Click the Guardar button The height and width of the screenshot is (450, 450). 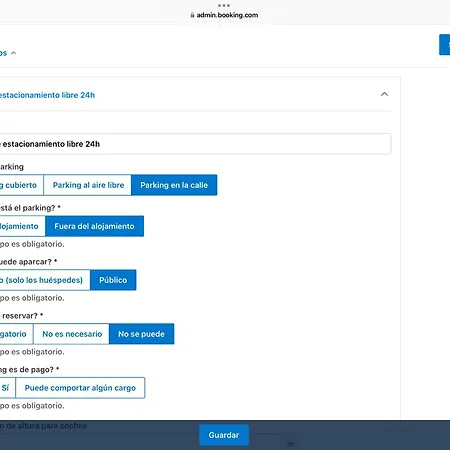[x=224, y=435]
